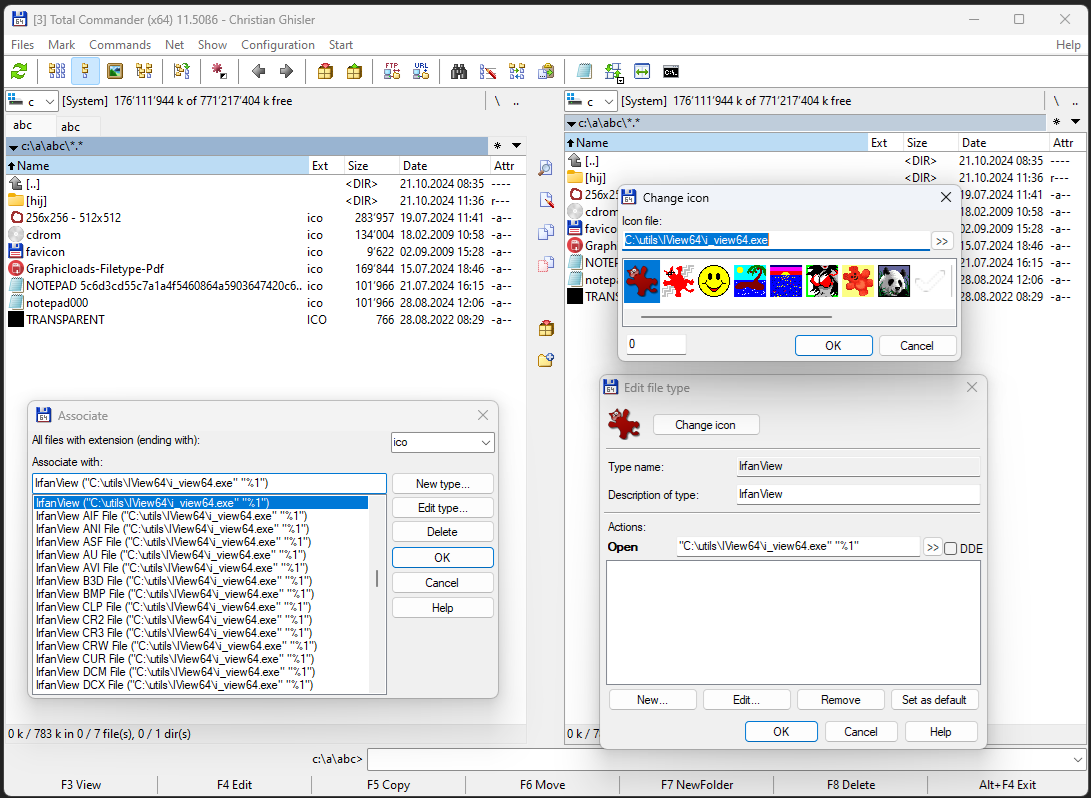Open the FTP connect toolbar icon
Image resolution: width=1091 pixels, height=798 pixels.
point(392,71)
